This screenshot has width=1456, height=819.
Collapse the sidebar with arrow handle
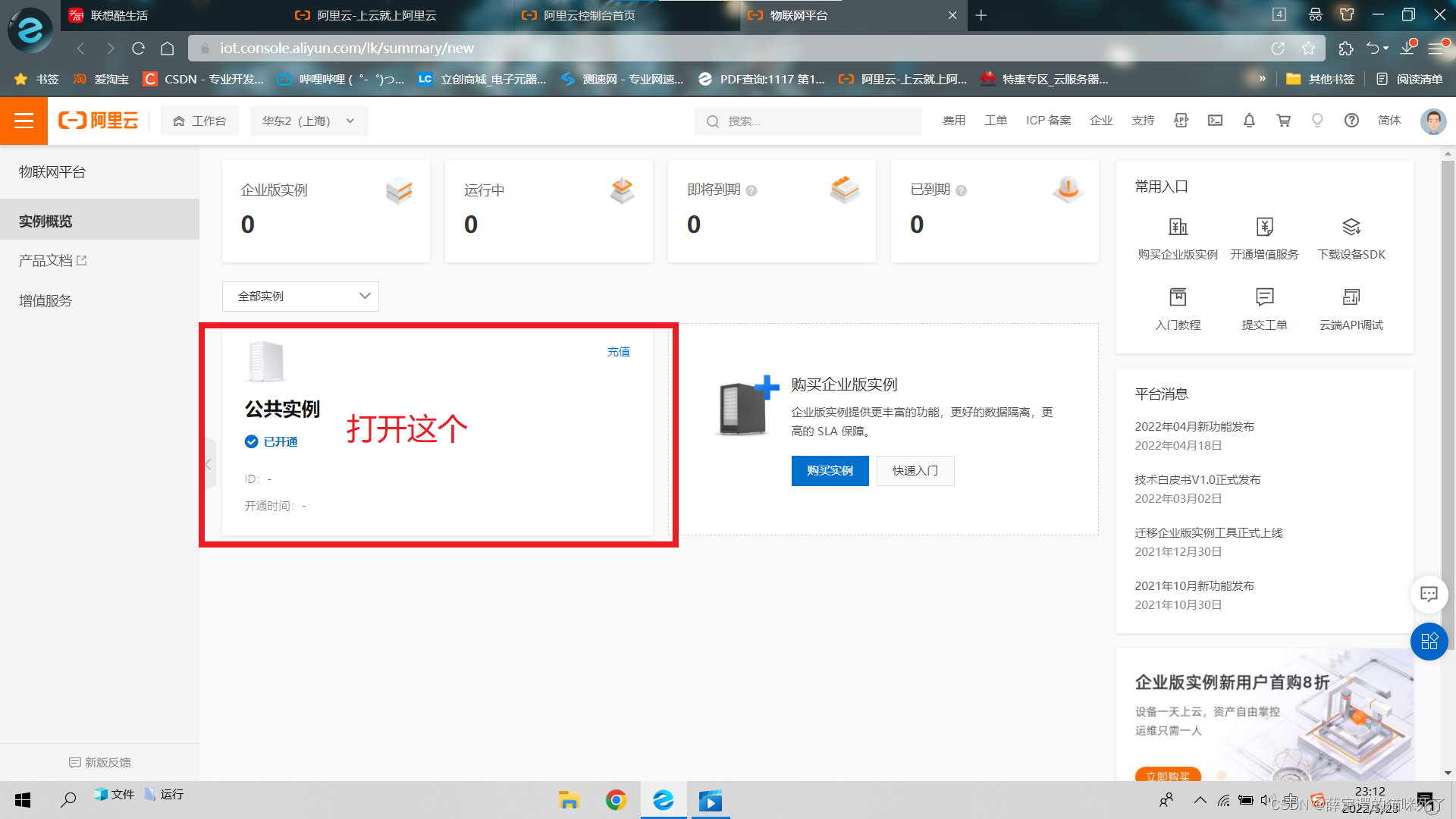click(x=208, y=464)
